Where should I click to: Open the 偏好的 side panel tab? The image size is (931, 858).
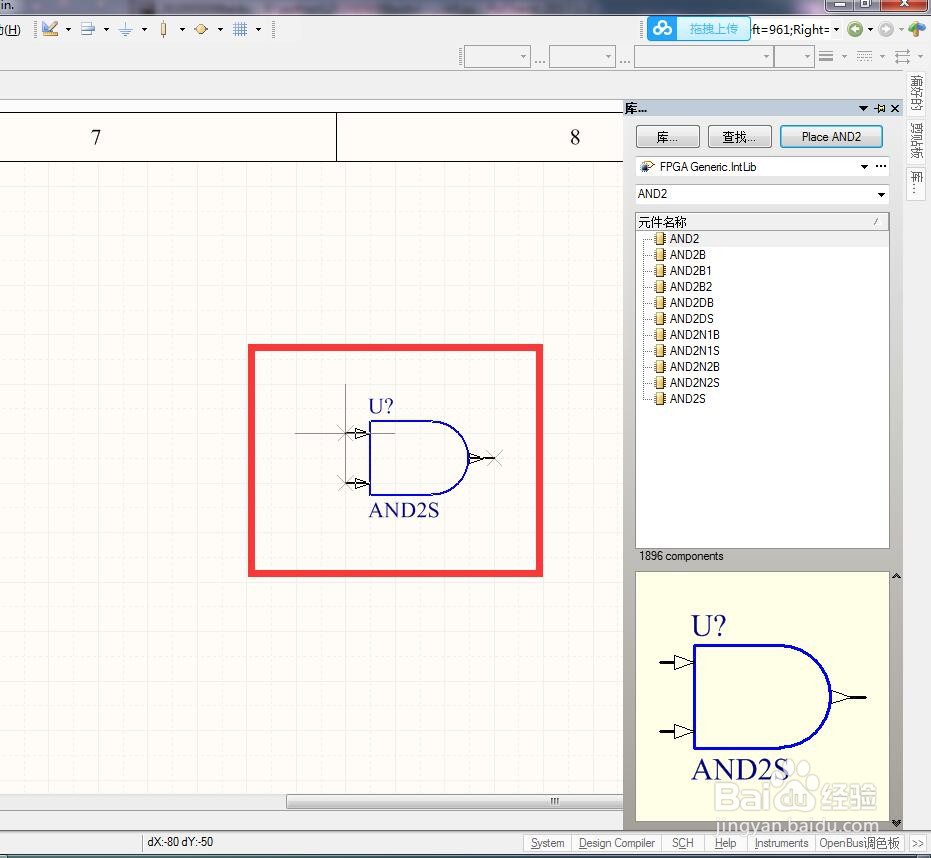pos(916,93)
